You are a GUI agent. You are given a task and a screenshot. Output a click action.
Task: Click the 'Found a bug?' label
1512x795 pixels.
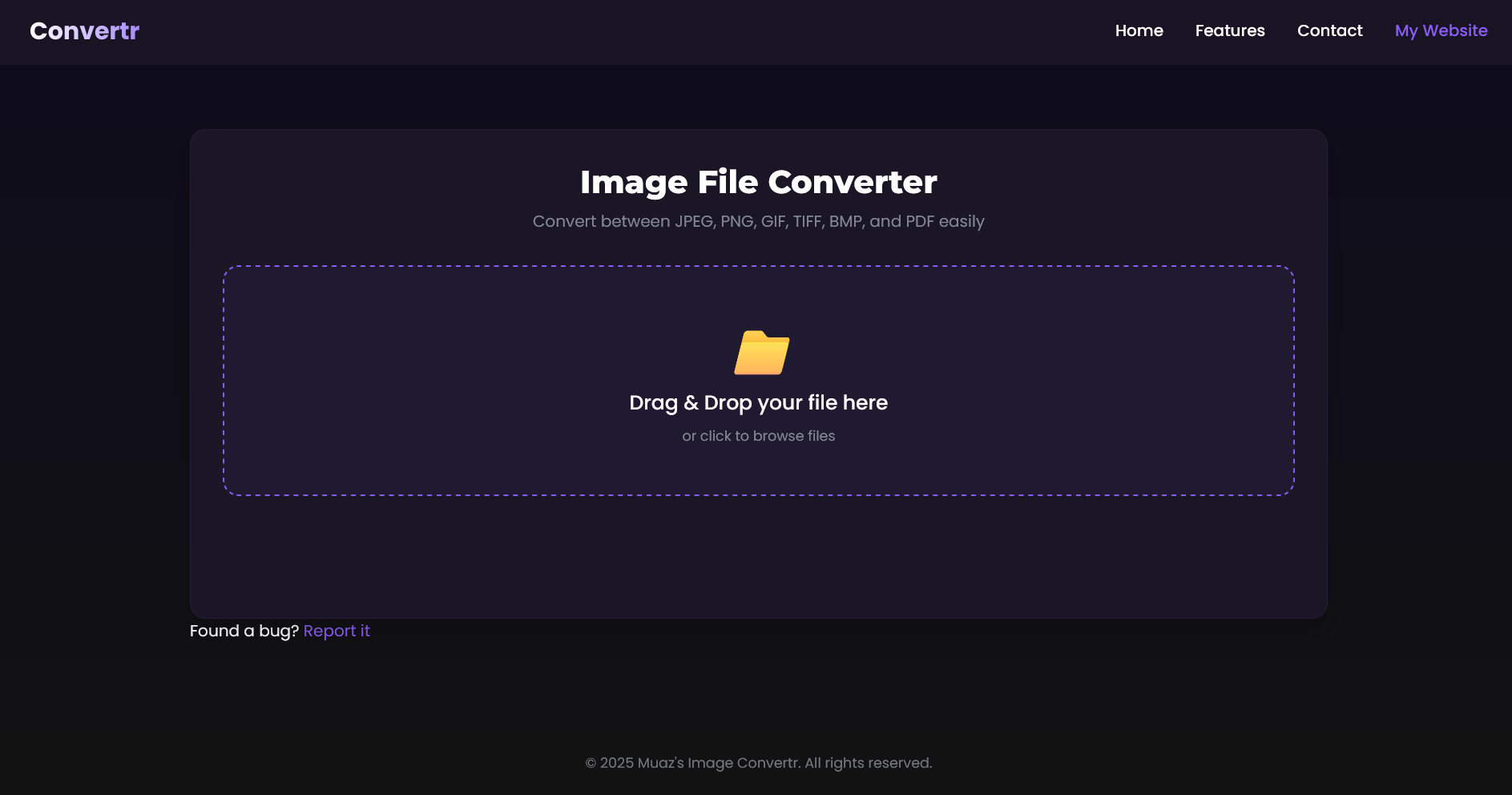(x=244, y=632)
